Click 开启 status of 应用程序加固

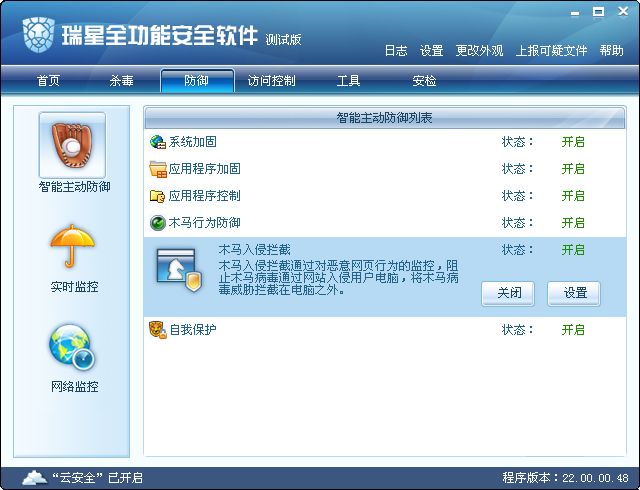click(x=573, y=169)
